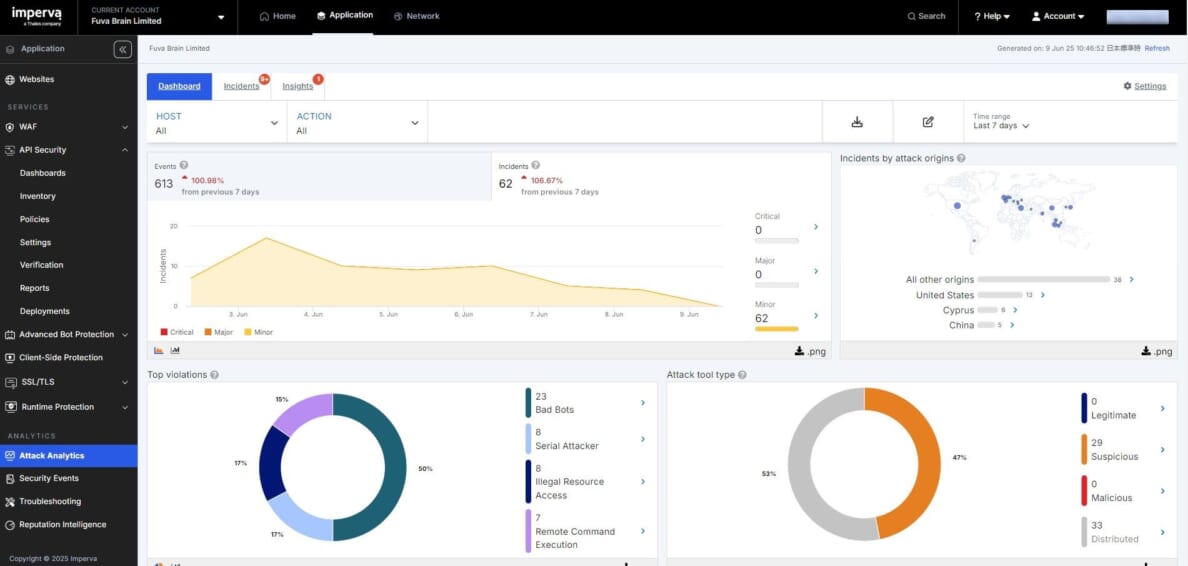
Task: Collapse the sidebar with double-chevron icon
Action: click(x=122, y=49)
